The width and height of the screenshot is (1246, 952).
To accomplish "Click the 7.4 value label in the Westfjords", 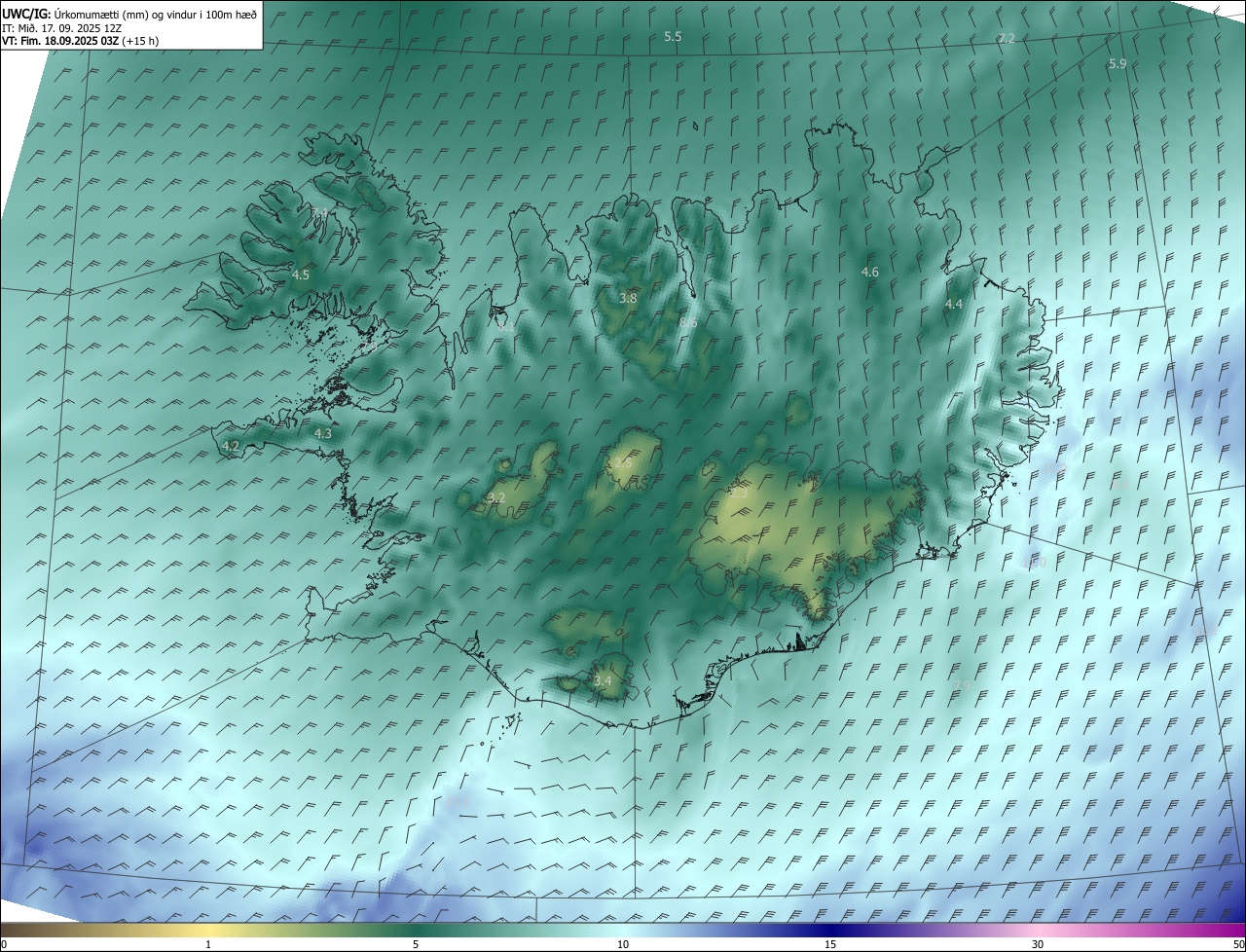I will (319, 213).
